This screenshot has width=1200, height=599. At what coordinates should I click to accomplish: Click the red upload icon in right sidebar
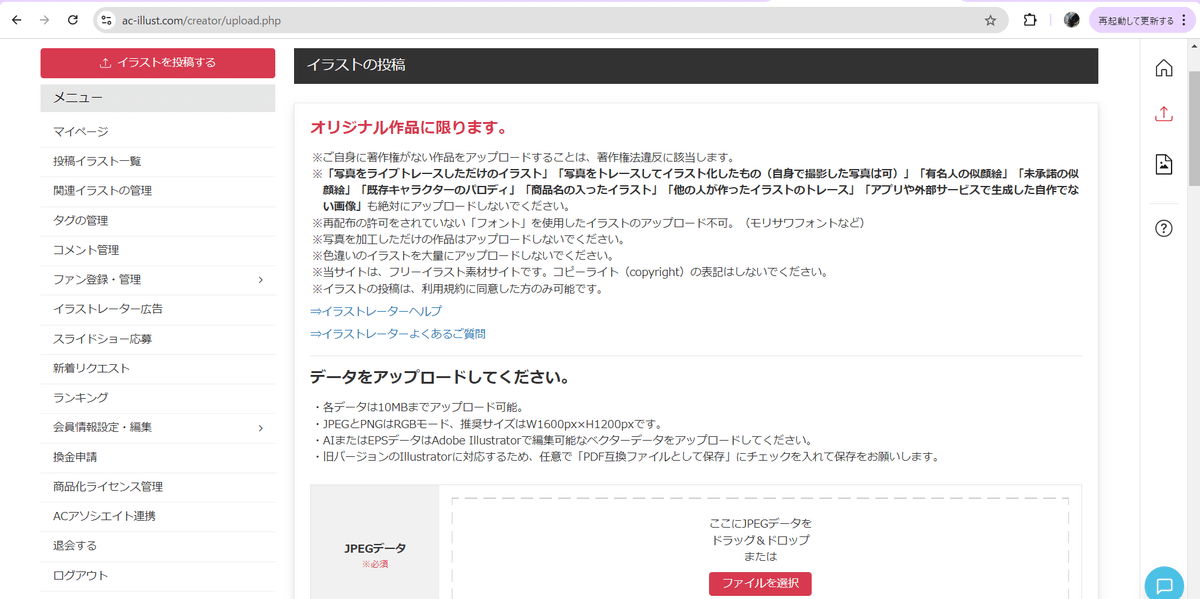(1164, 114)
